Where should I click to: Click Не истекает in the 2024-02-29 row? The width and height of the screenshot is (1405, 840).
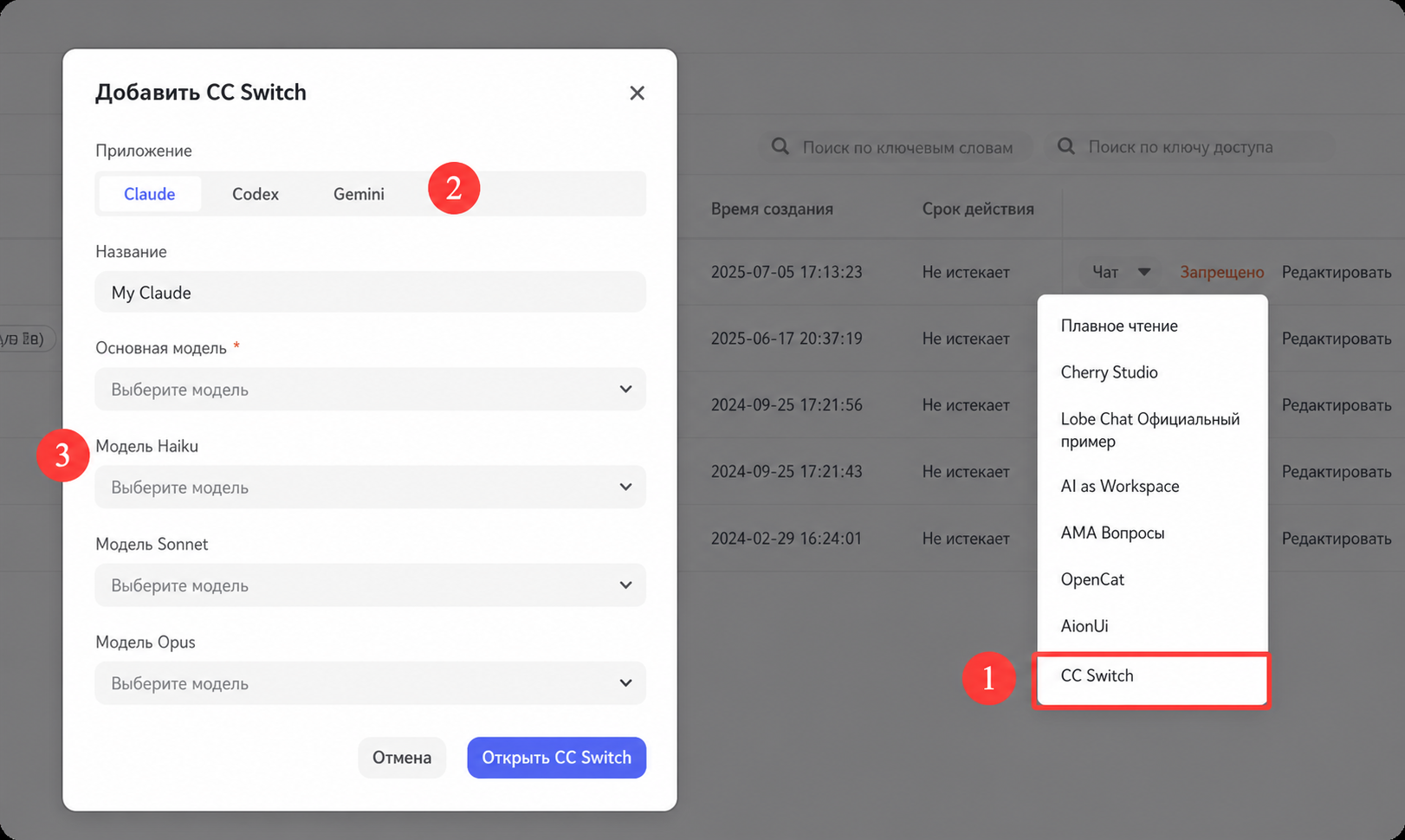point(966,539)
